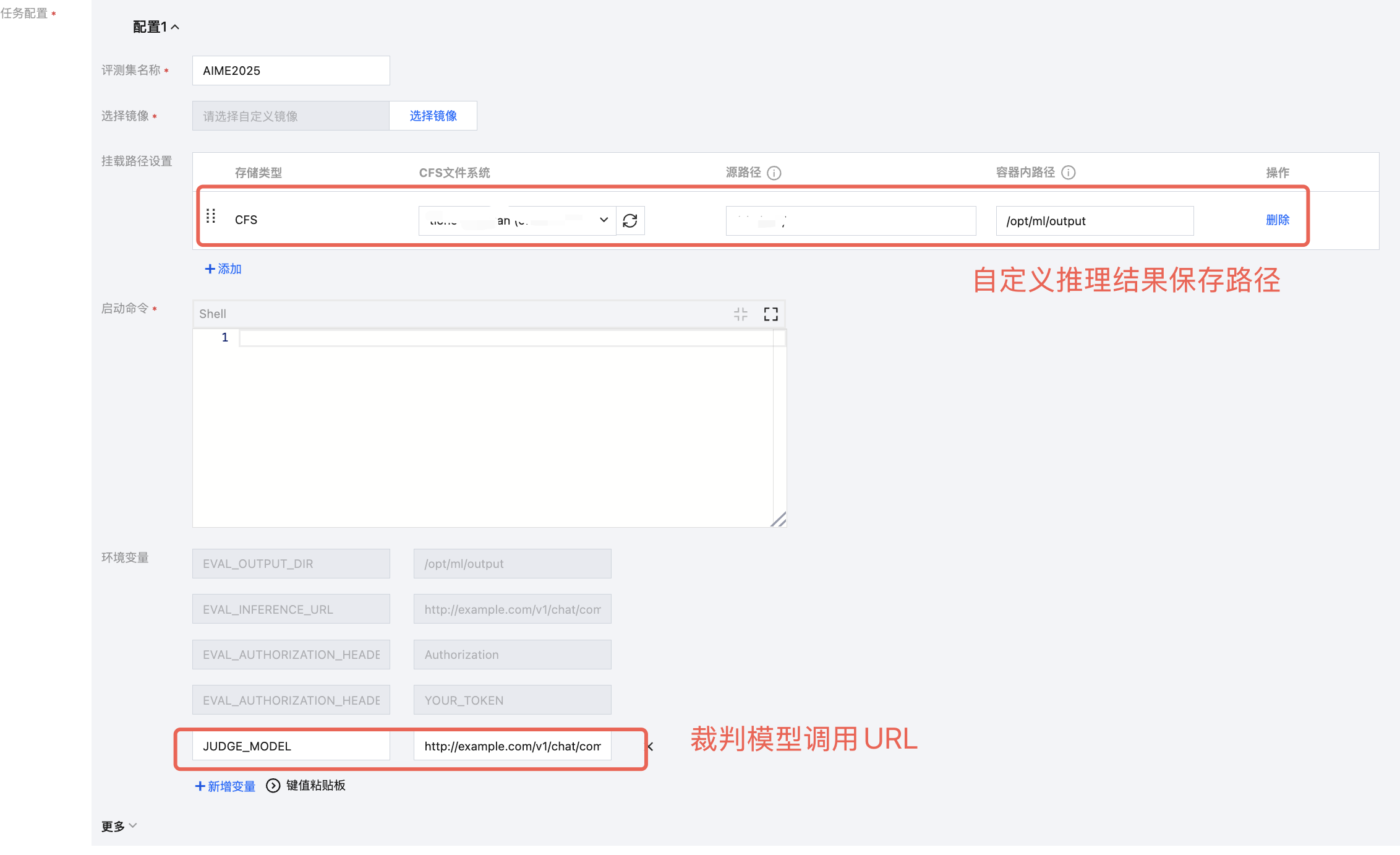Open the key-value clipboard icon
The height and width of the screenshot is (855, 1400).
(x=273, y=786)
